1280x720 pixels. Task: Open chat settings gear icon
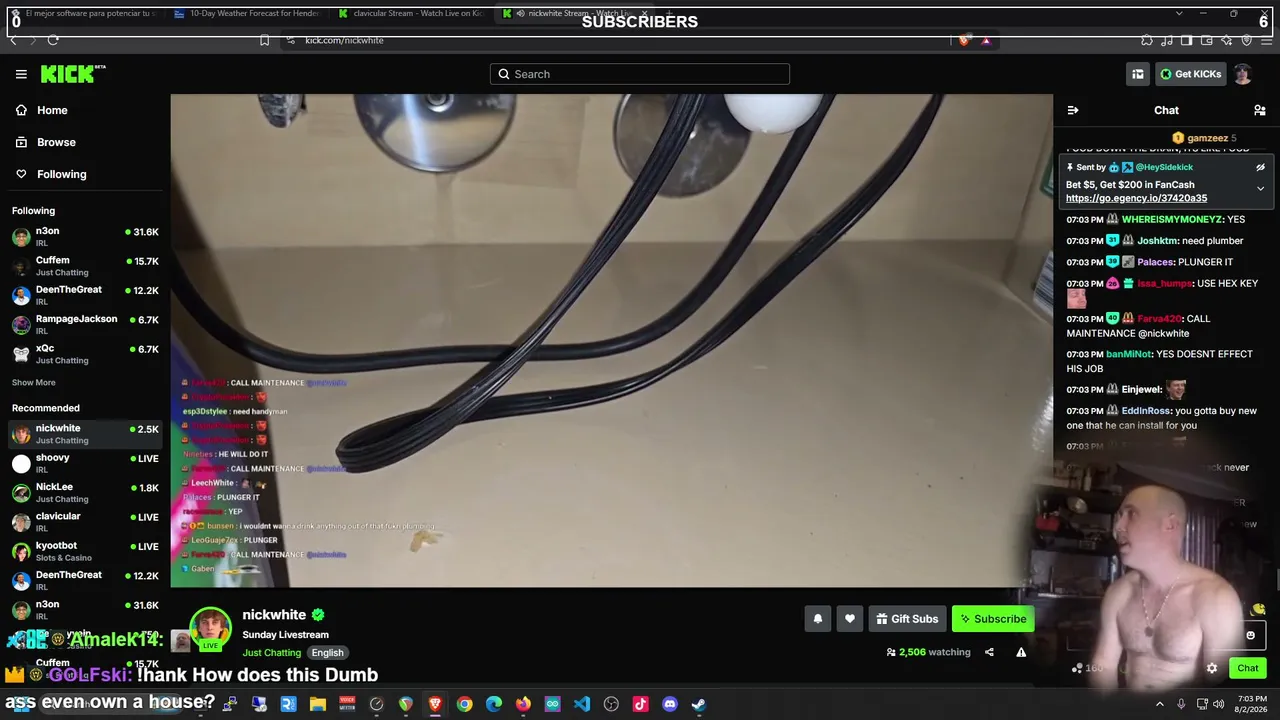[1212, 668]
